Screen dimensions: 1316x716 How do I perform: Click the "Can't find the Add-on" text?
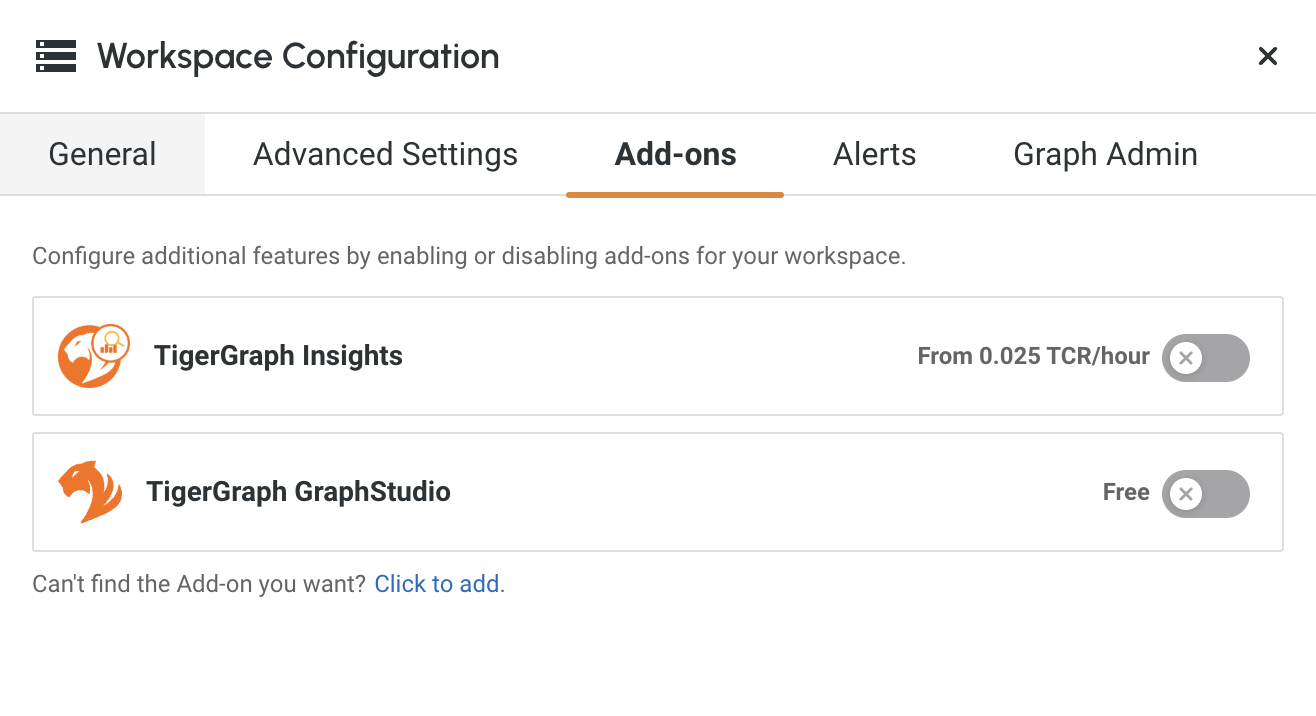pos(199,584)
